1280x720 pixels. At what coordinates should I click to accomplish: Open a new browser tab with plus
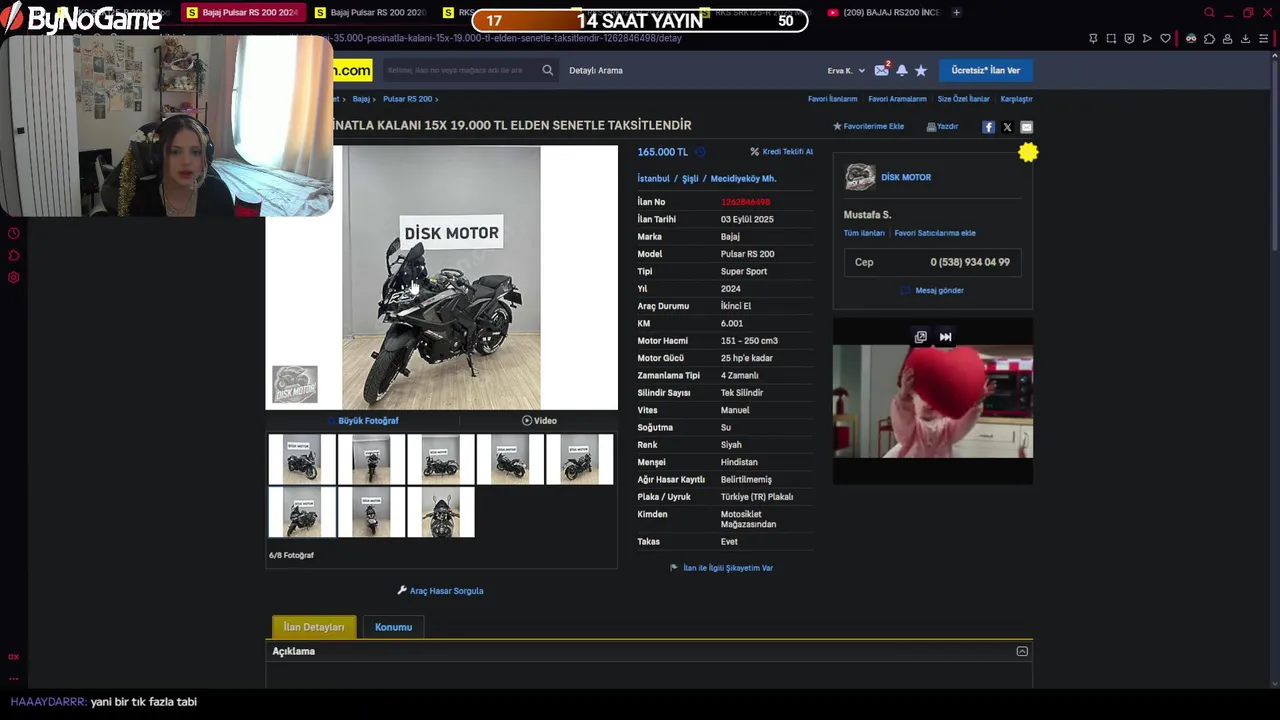tap(956, 13)
